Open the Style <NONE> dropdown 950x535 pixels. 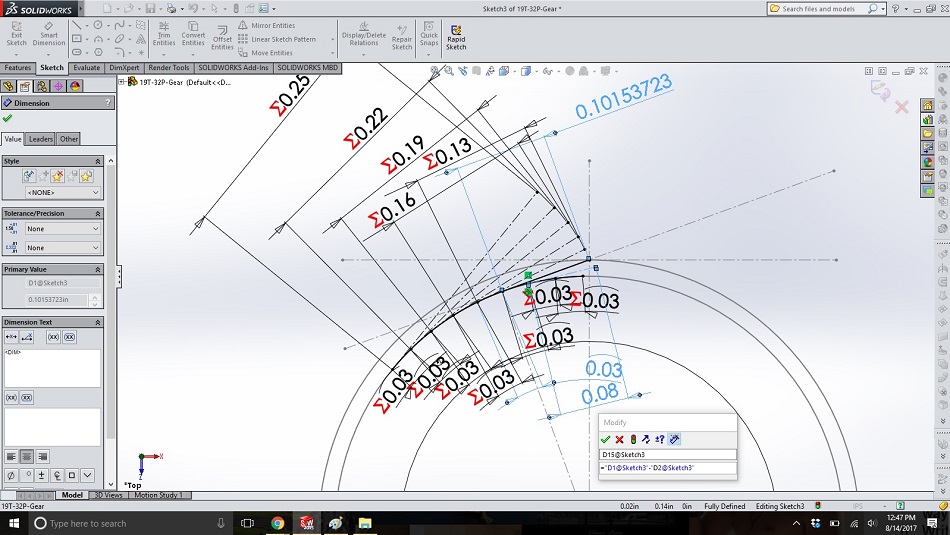pos(64,192)
